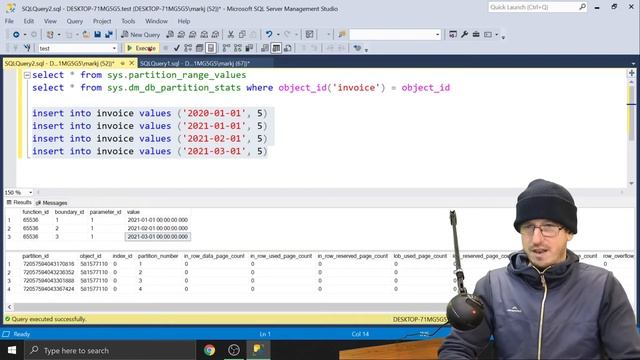Click the New Project icon

click(50, 35)
